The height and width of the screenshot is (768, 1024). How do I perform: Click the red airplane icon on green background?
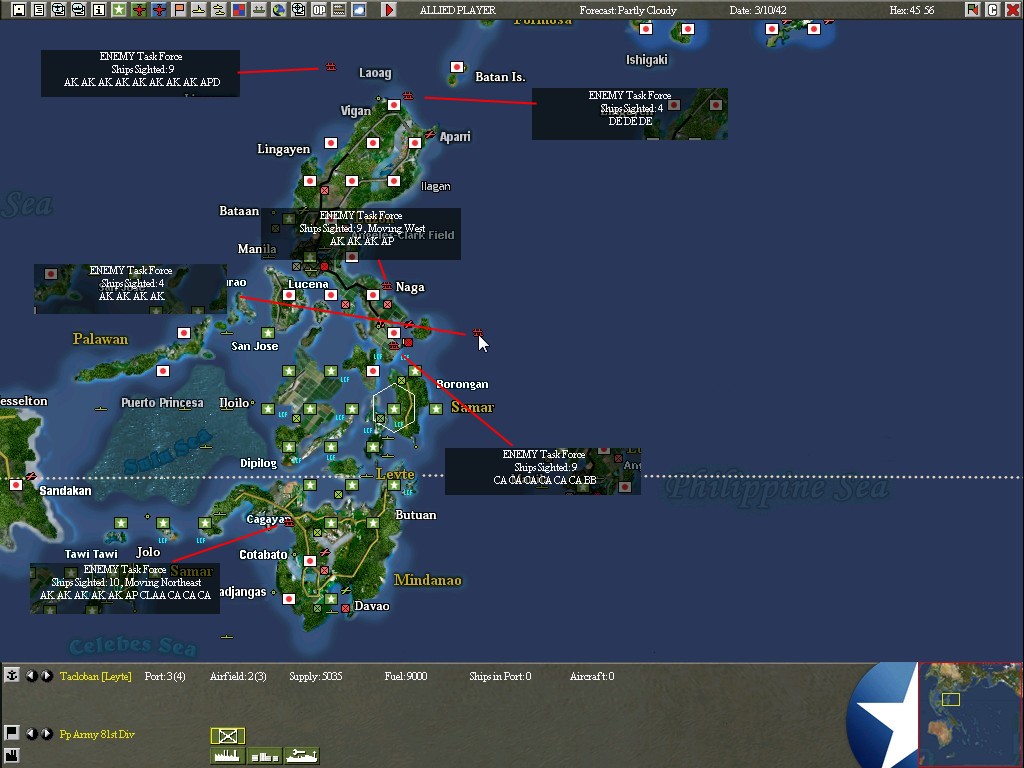pos(138,10)
